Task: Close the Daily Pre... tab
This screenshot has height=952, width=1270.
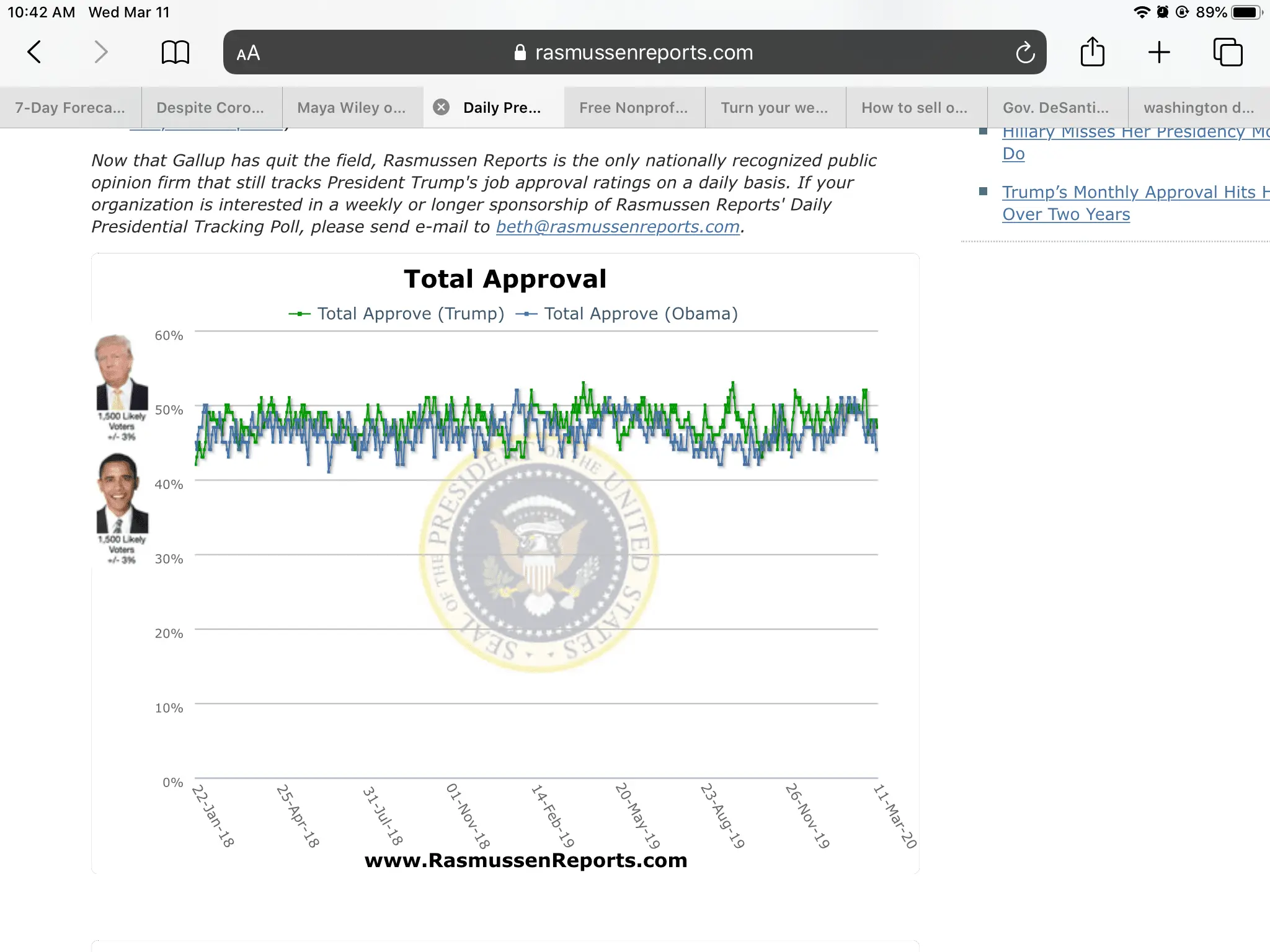Action: point(441,107)
